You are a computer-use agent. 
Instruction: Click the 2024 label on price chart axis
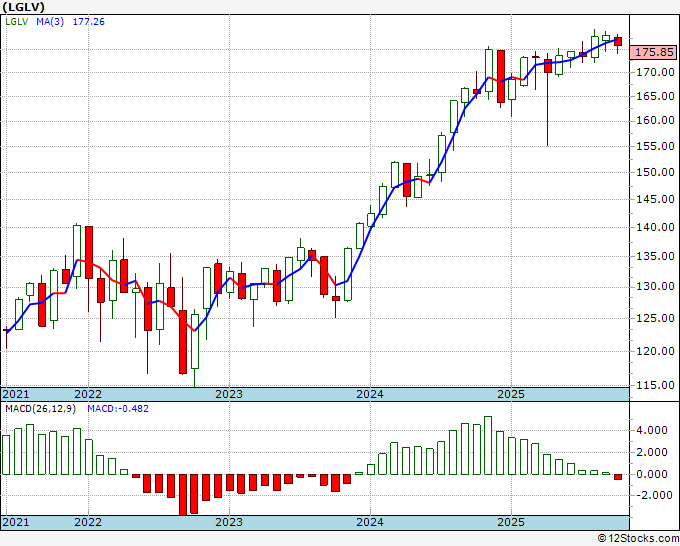tap(370, 394)
